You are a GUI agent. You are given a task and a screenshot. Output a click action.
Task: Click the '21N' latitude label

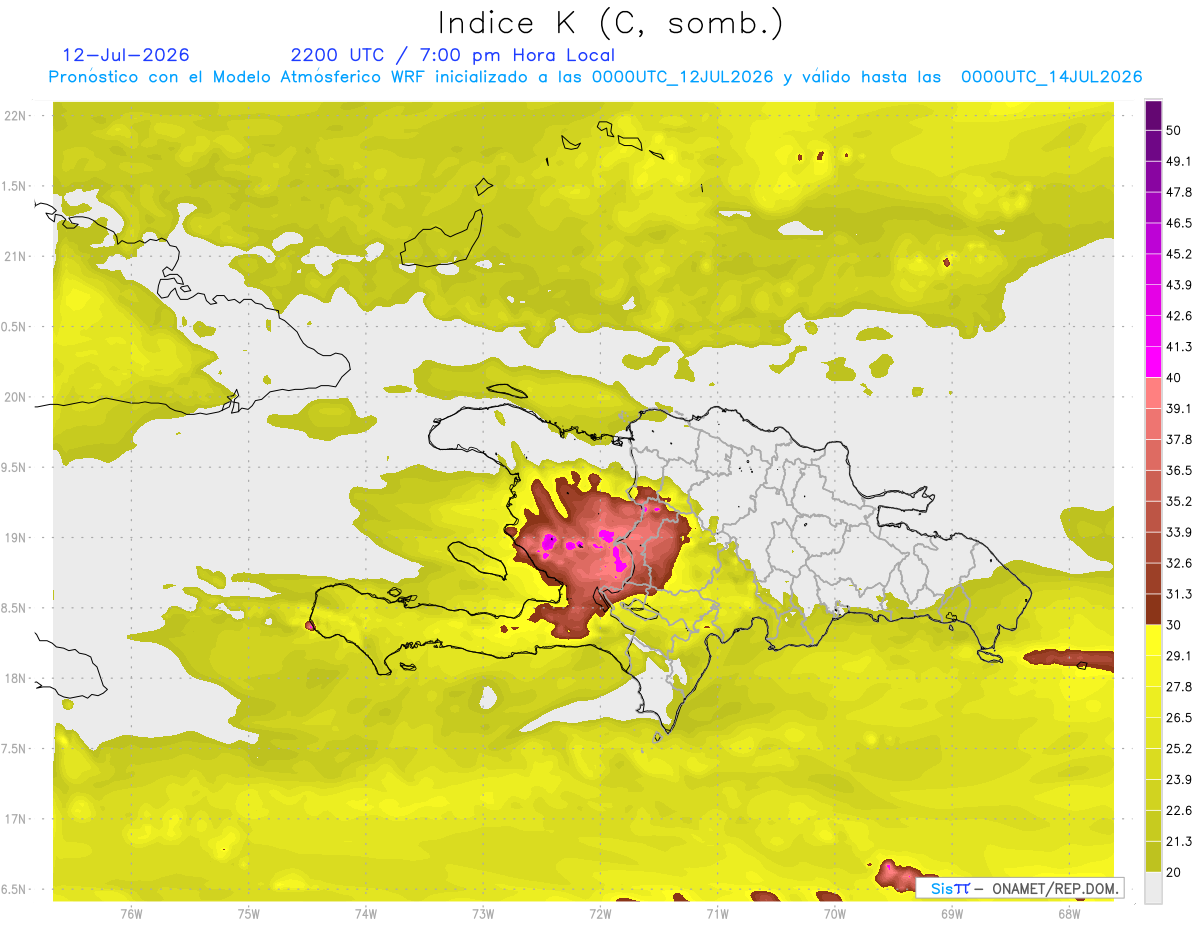tap(16, 257)
